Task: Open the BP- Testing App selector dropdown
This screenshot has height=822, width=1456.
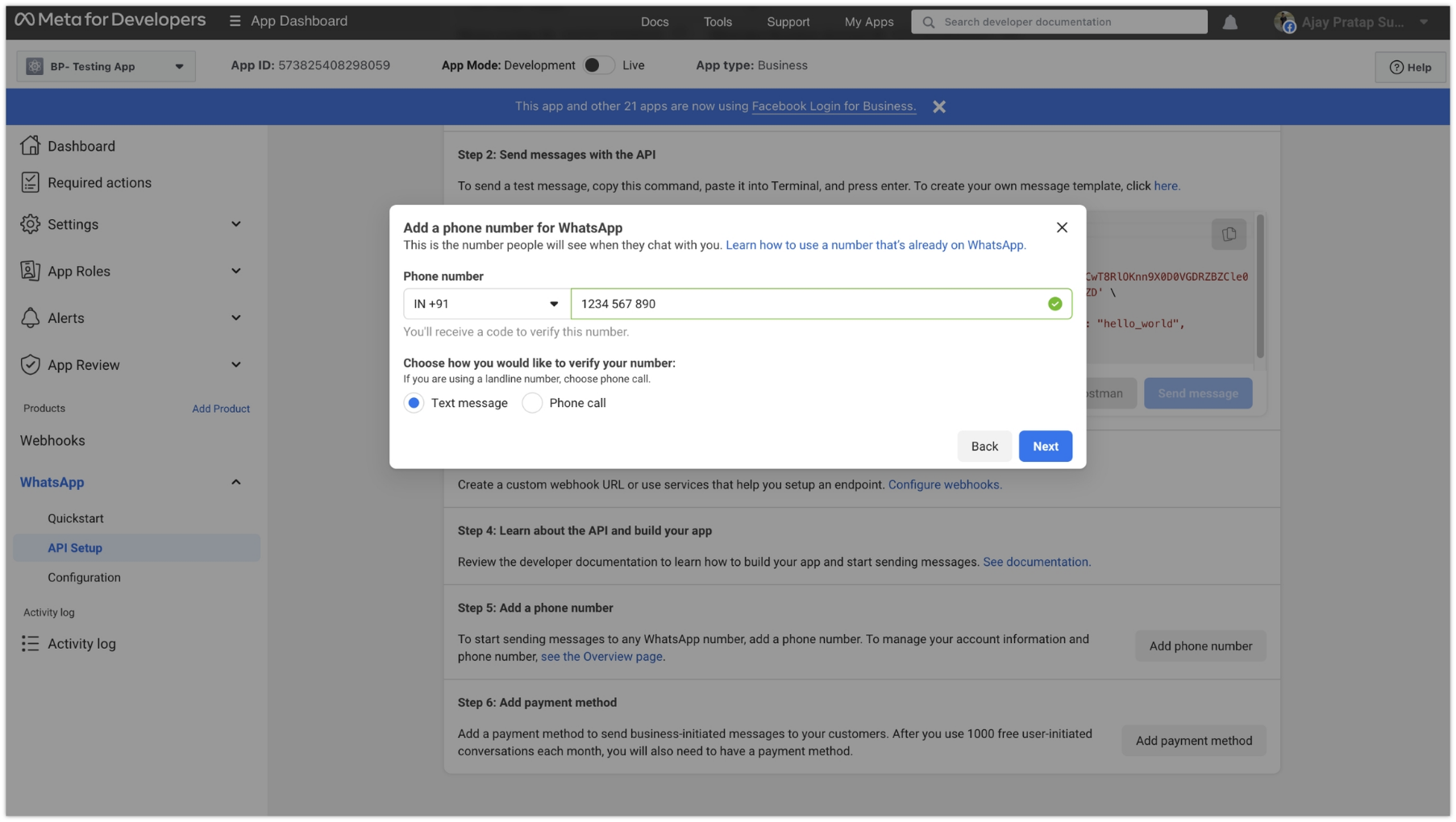Action: coord(106,66)
